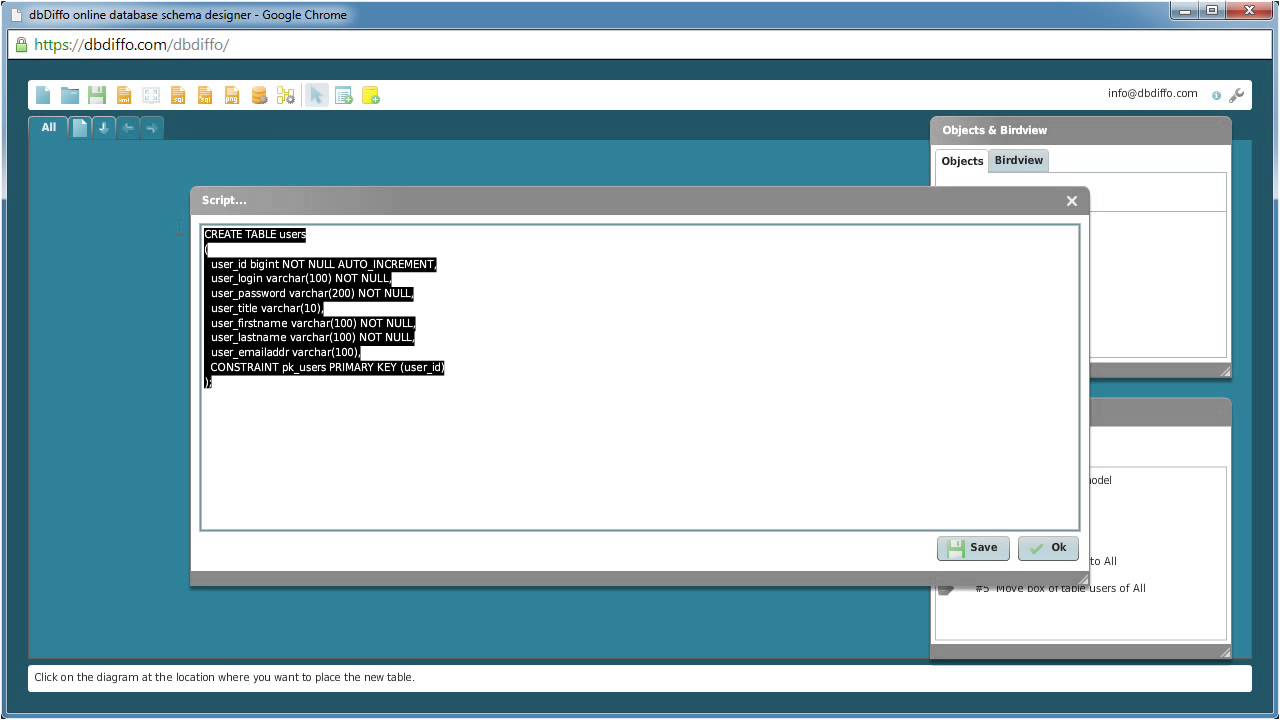
Task: Click the 'CREATE TABLE users' line
Action: point(255,235)
